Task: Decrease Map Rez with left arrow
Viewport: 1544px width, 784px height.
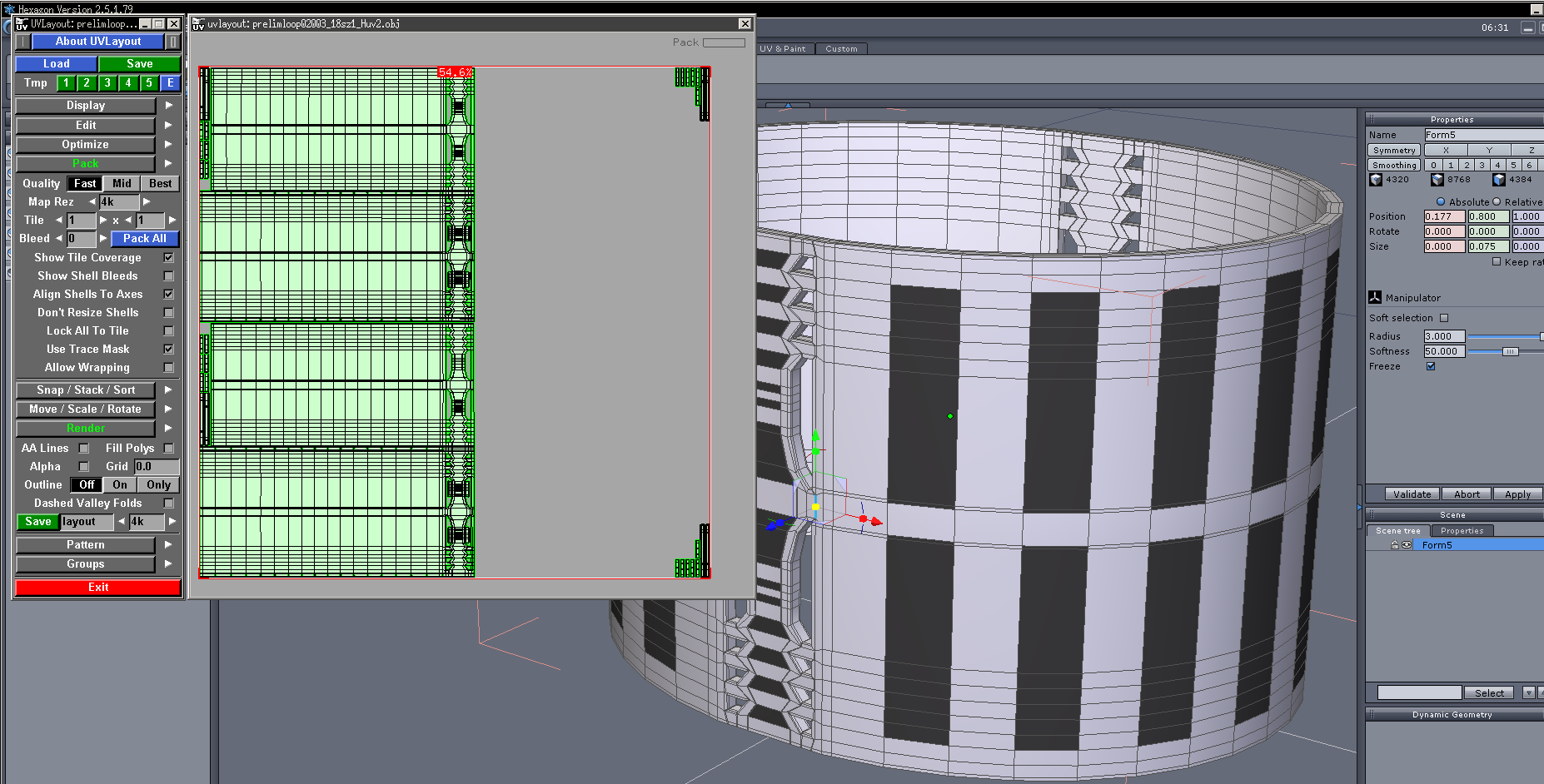Action: click(92, 202)
